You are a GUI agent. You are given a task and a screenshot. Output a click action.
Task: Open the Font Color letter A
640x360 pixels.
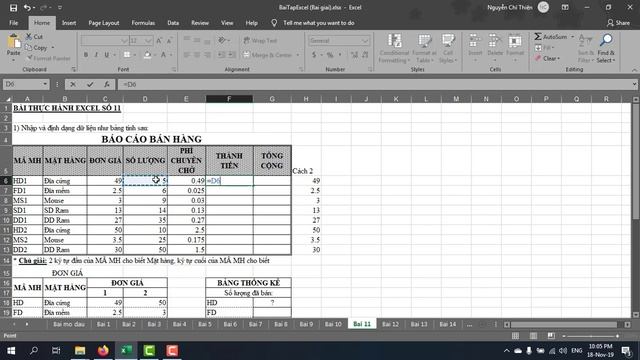(163, 55)
